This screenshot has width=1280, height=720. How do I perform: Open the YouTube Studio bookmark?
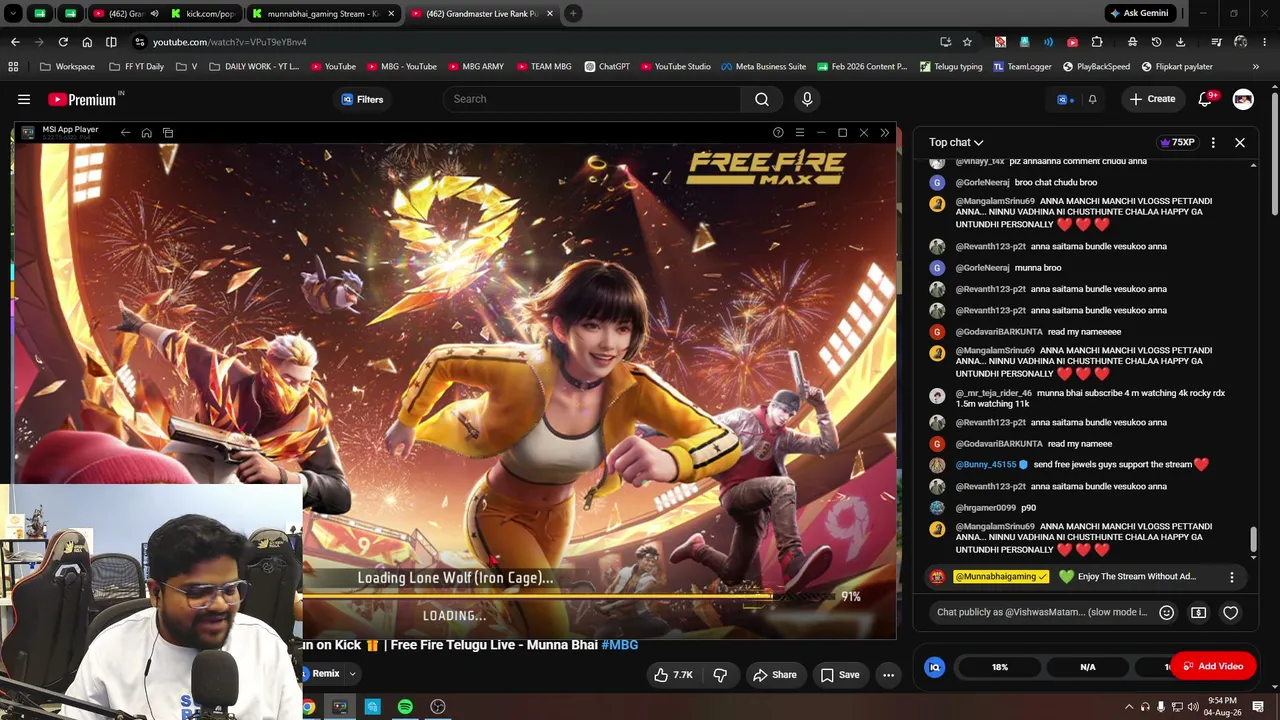pyautogui.click(x=675, y=67)
